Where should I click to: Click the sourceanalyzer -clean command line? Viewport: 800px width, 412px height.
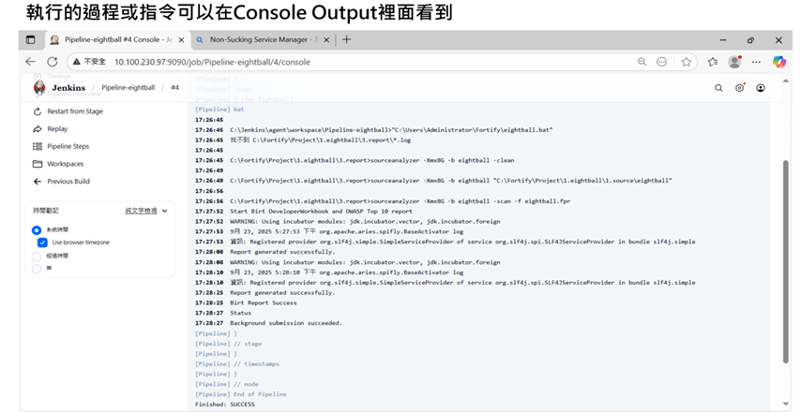pos(372,160)
